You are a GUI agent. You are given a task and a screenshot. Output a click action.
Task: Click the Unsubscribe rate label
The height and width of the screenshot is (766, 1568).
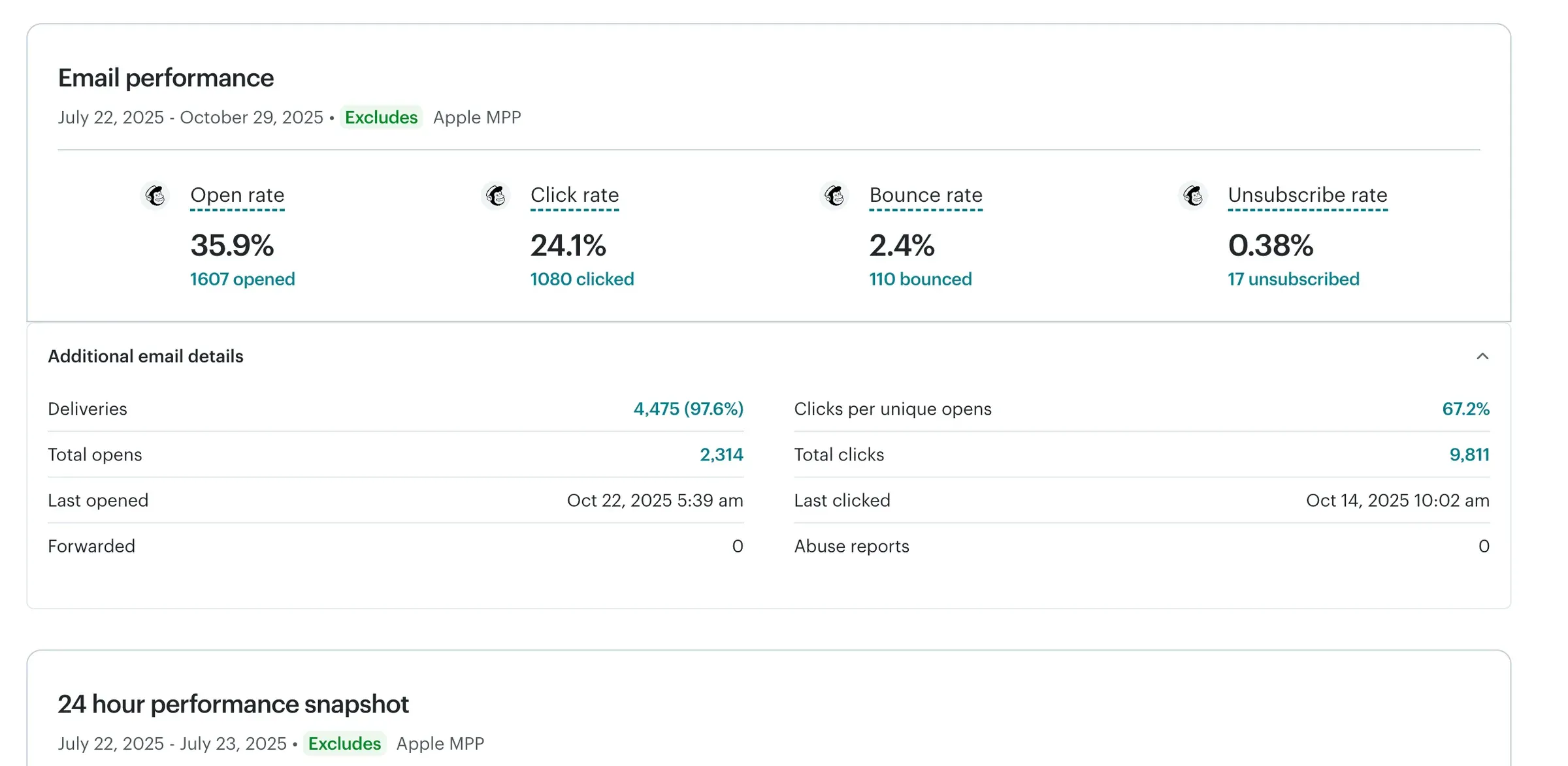pyautogui.click(x=1307, y=195)
